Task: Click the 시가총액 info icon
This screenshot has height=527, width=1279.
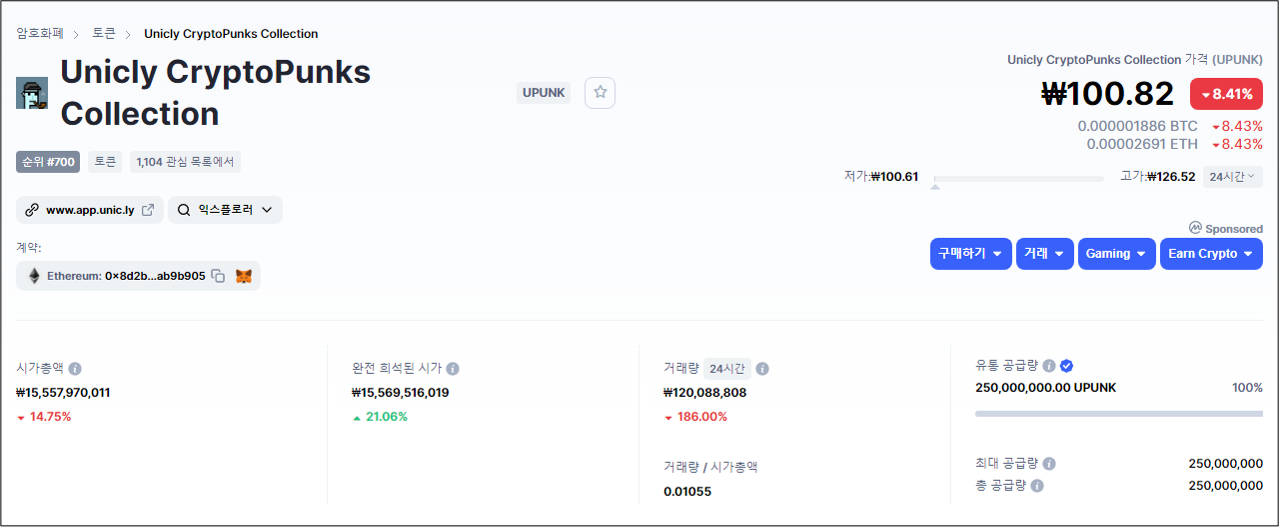Action: click(75, 368)
